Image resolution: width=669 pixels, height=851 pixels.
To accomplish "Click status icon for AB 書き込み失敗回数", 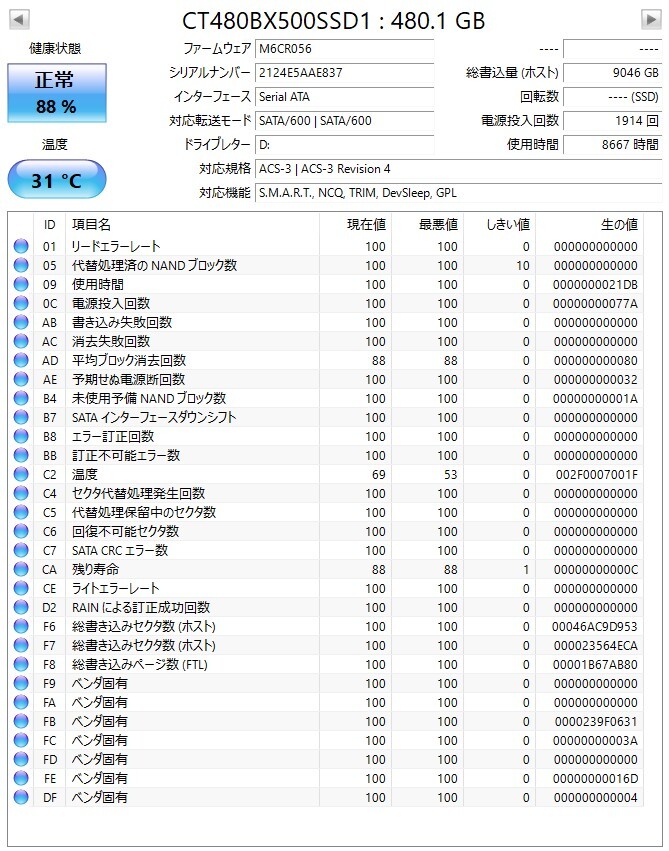I will pyautogui.click(x=21, y=322).
